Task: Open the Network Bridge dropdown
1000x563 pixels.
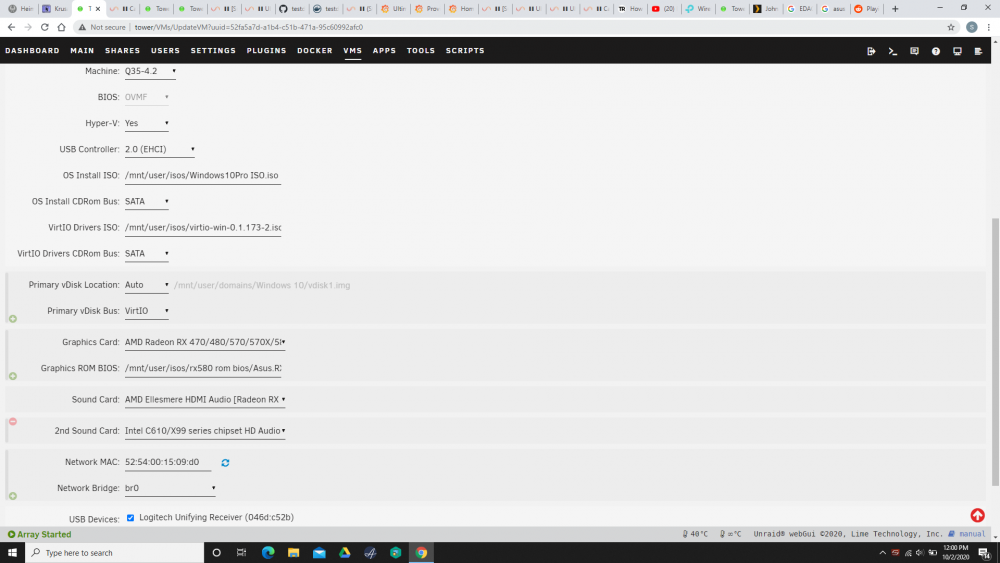Action: click(170, 488)
